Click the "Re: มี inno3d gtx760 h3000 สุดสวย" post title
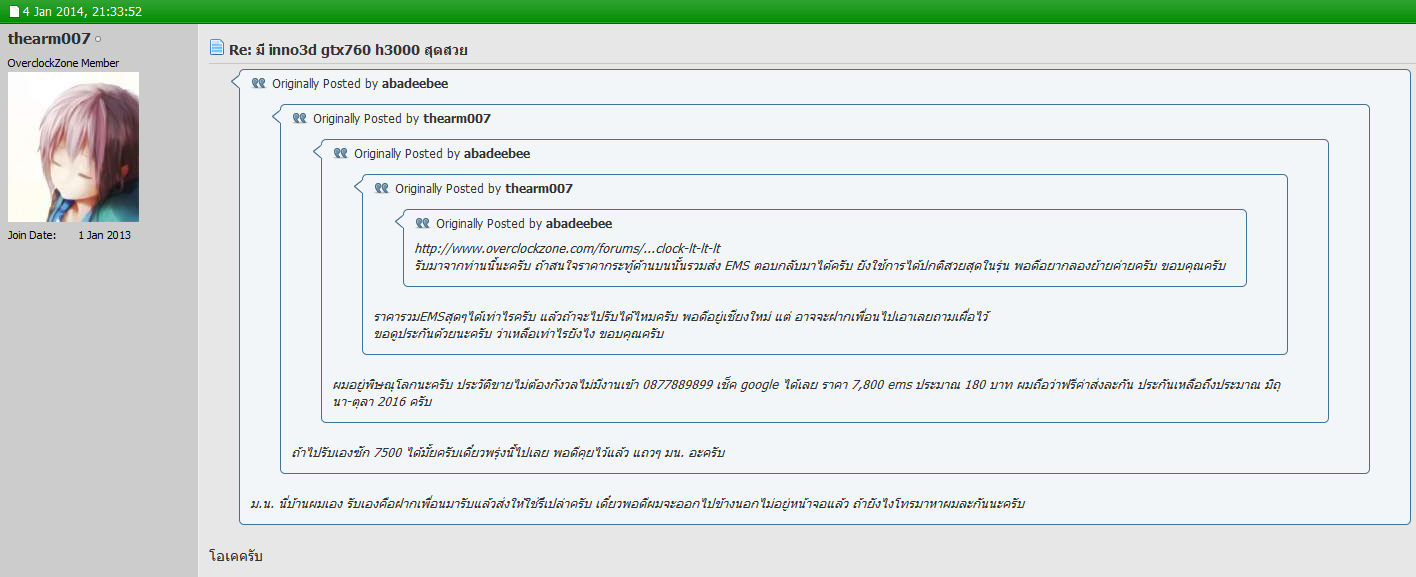1416x577 pixels. pos(348,50)
